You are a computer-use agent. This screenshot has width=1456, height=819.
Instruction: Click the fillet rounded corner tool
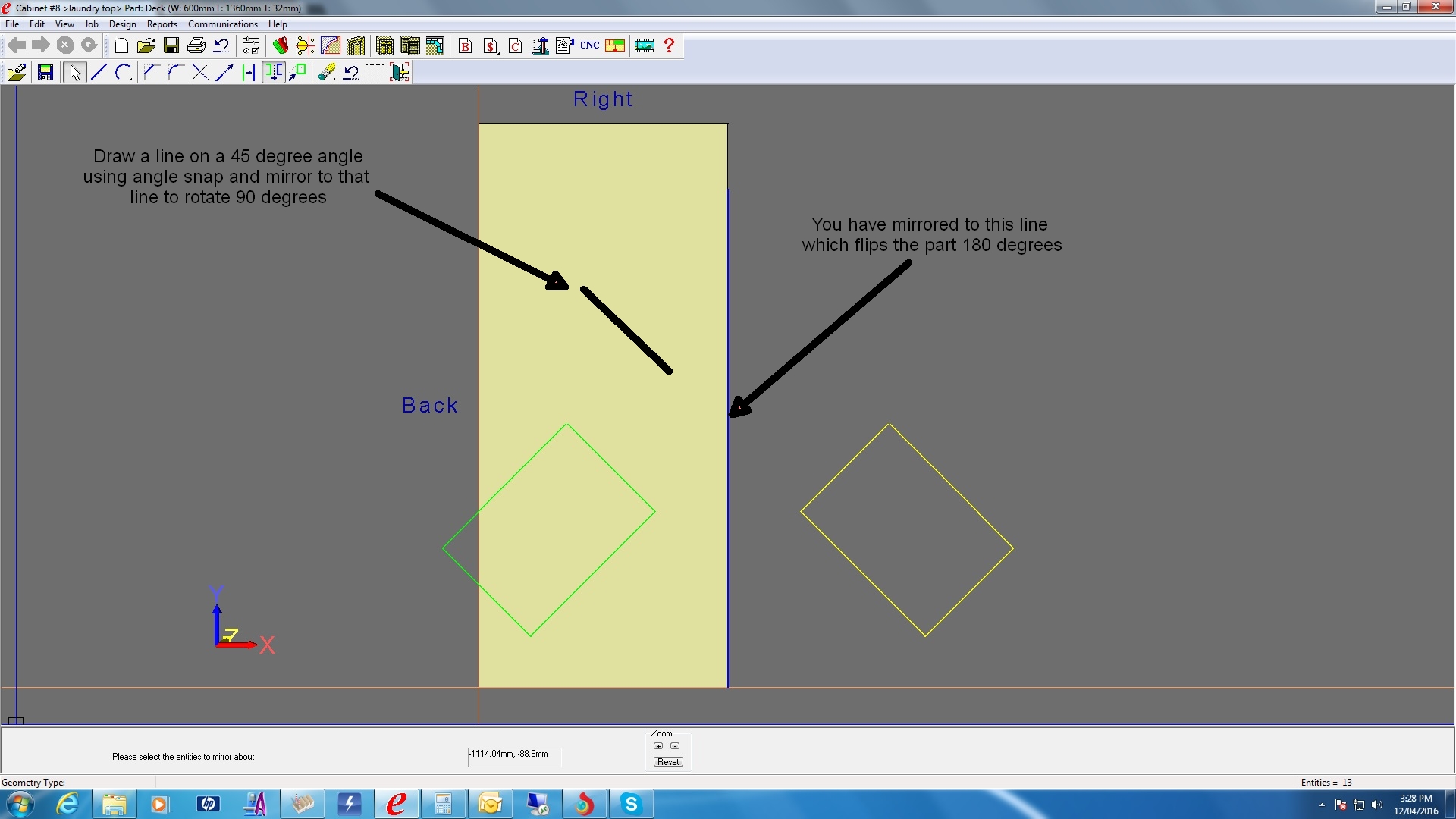175,72
